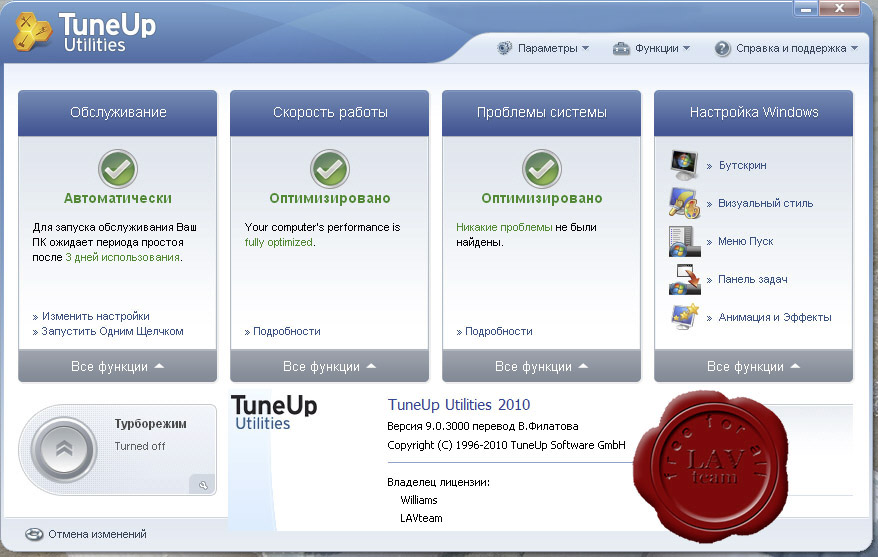The height and width of the screenshot is (557, 878).
Task: Click Оптимизировано under Скорость работы
Action: tap(330, 198)
